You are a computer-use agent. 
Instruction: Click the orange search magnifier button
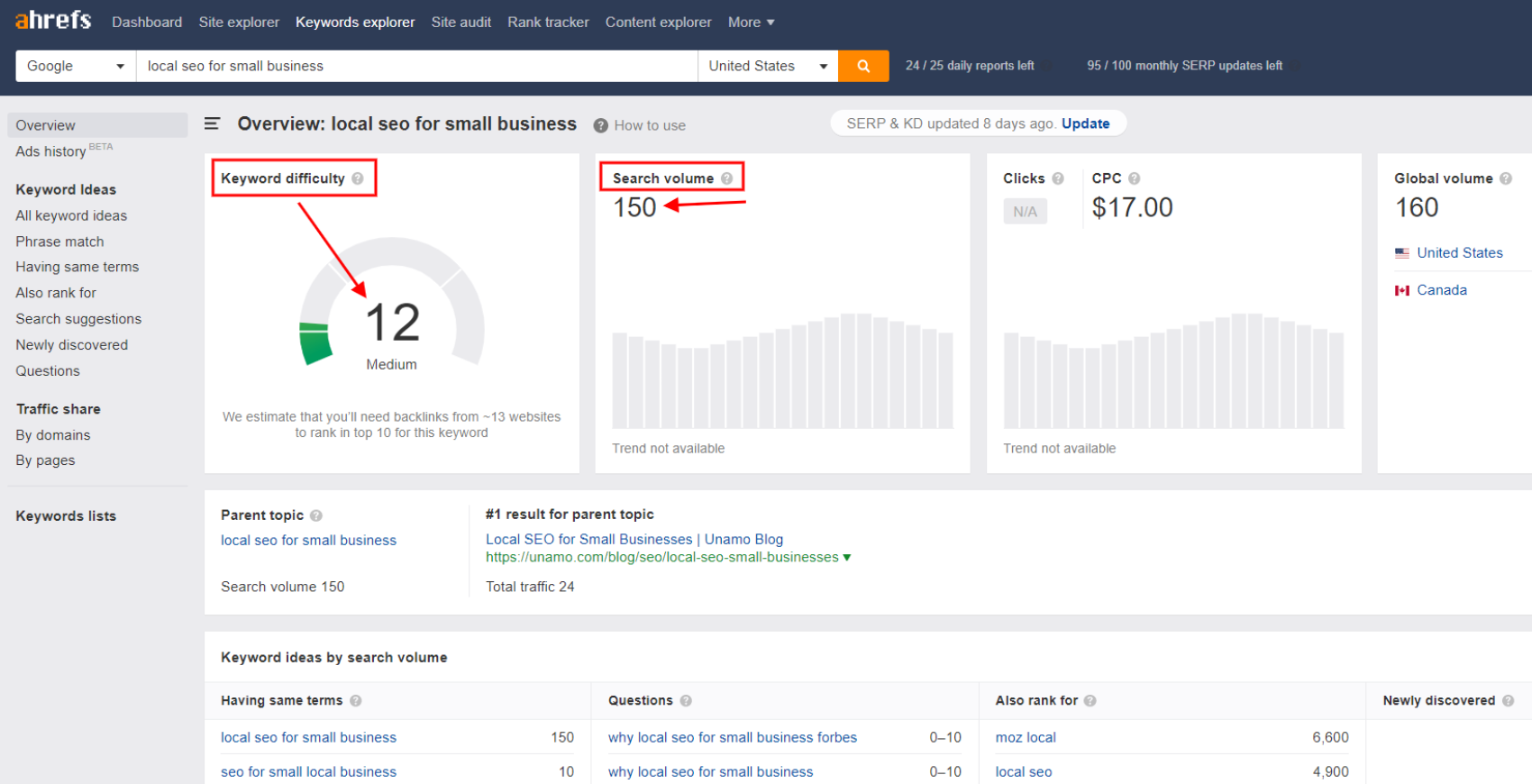863,66
